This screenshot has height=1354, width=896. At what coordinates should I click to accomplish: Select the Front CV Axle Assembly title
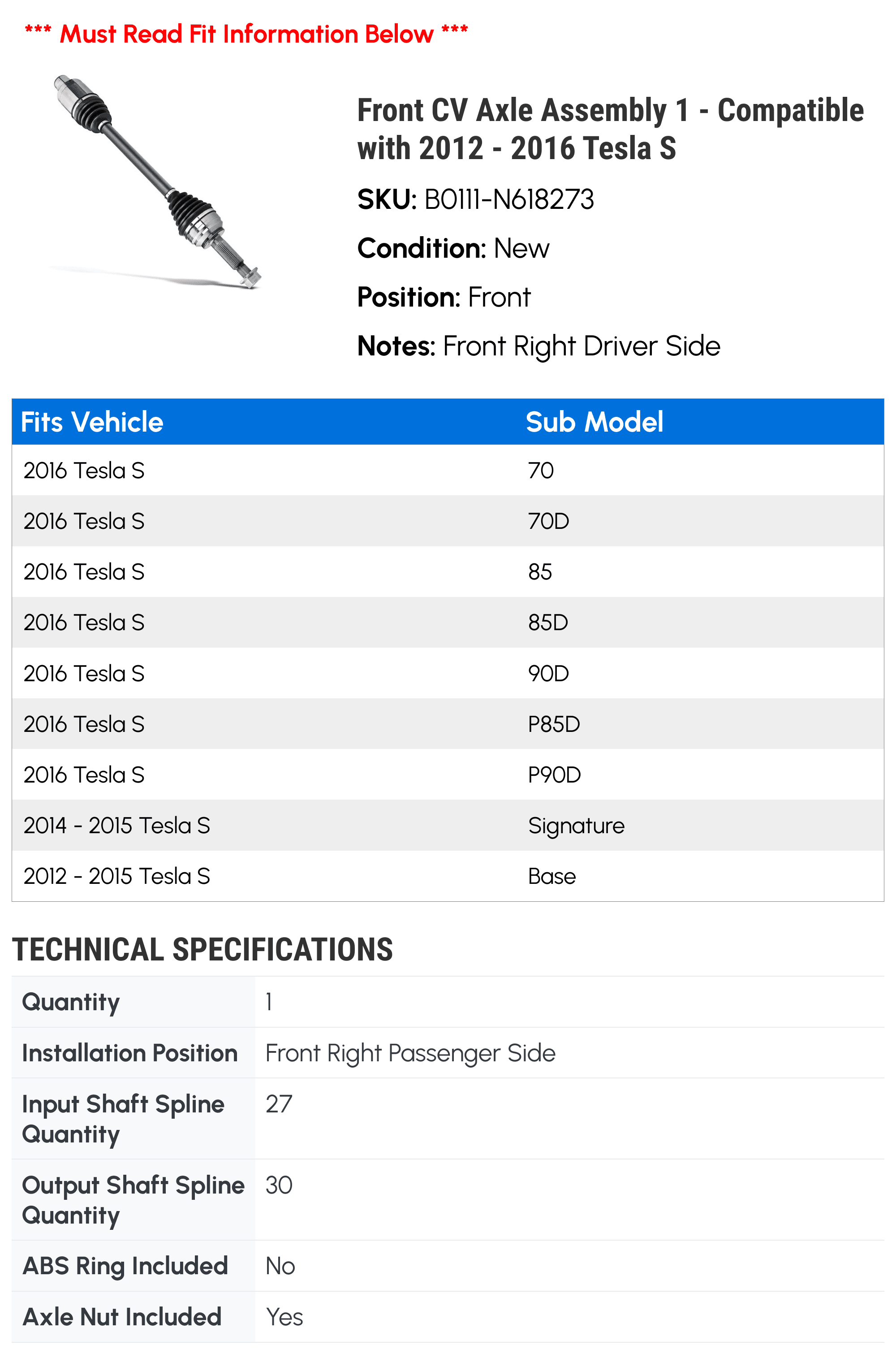coord(610,129)
